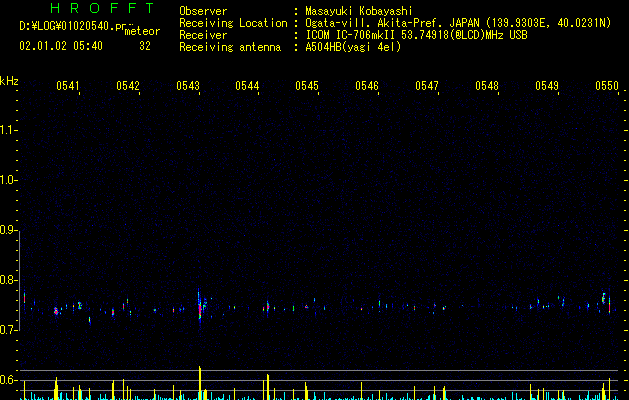This screenshot has height=400, width=629.
Task: Click the 'Receiving antenna' label
Action: pos(230,47)
